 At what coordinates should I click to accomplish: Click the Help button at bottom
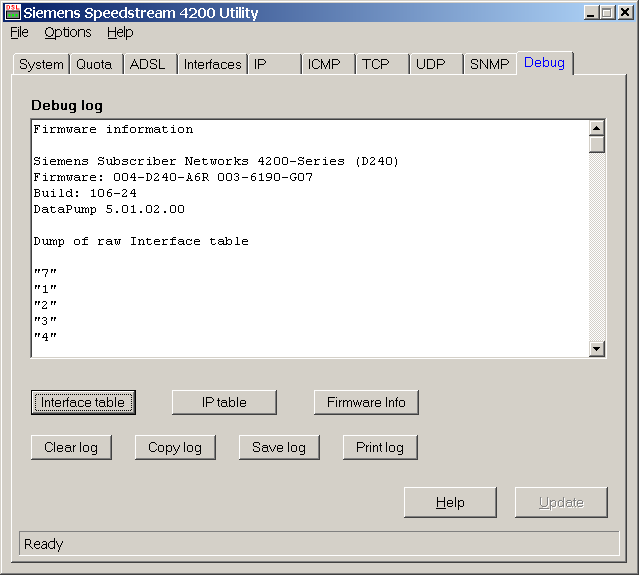pos(450,502)
